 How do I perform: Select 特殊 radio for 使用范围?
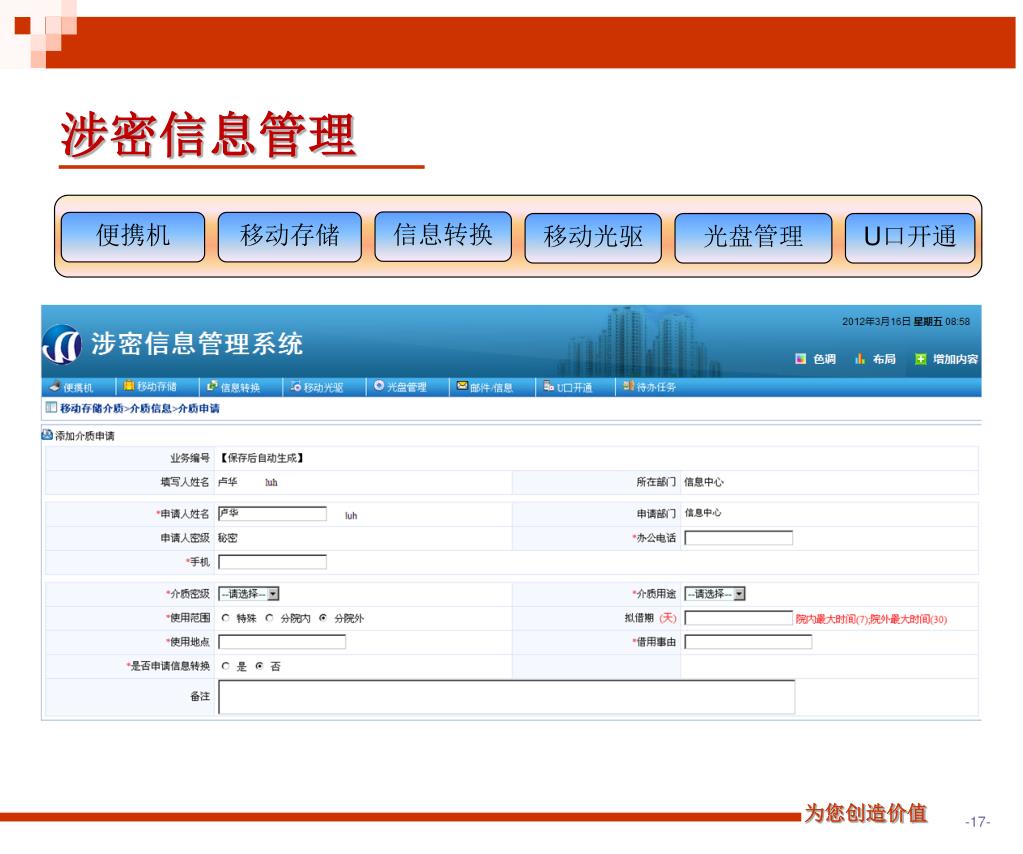226,618
